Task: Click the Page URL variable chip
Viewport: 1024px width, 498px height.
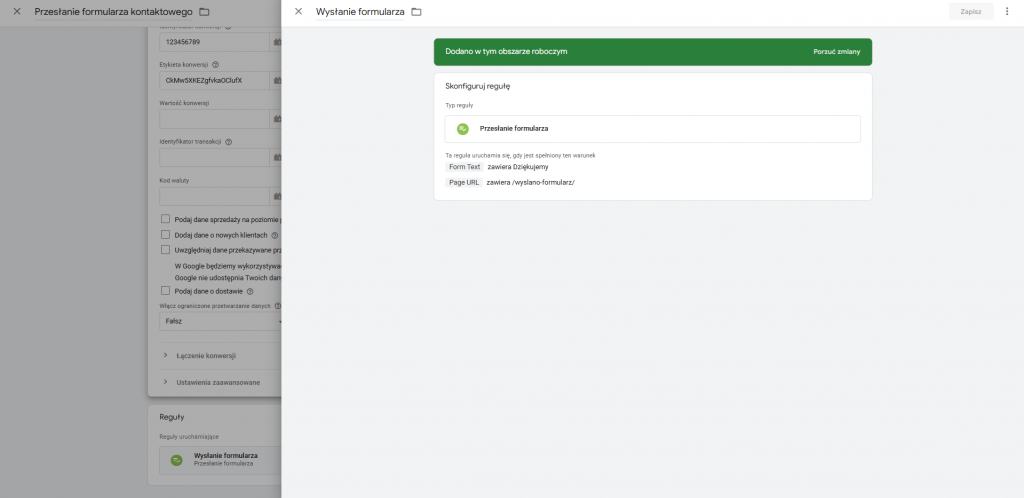Action: [x=464, y=183]
